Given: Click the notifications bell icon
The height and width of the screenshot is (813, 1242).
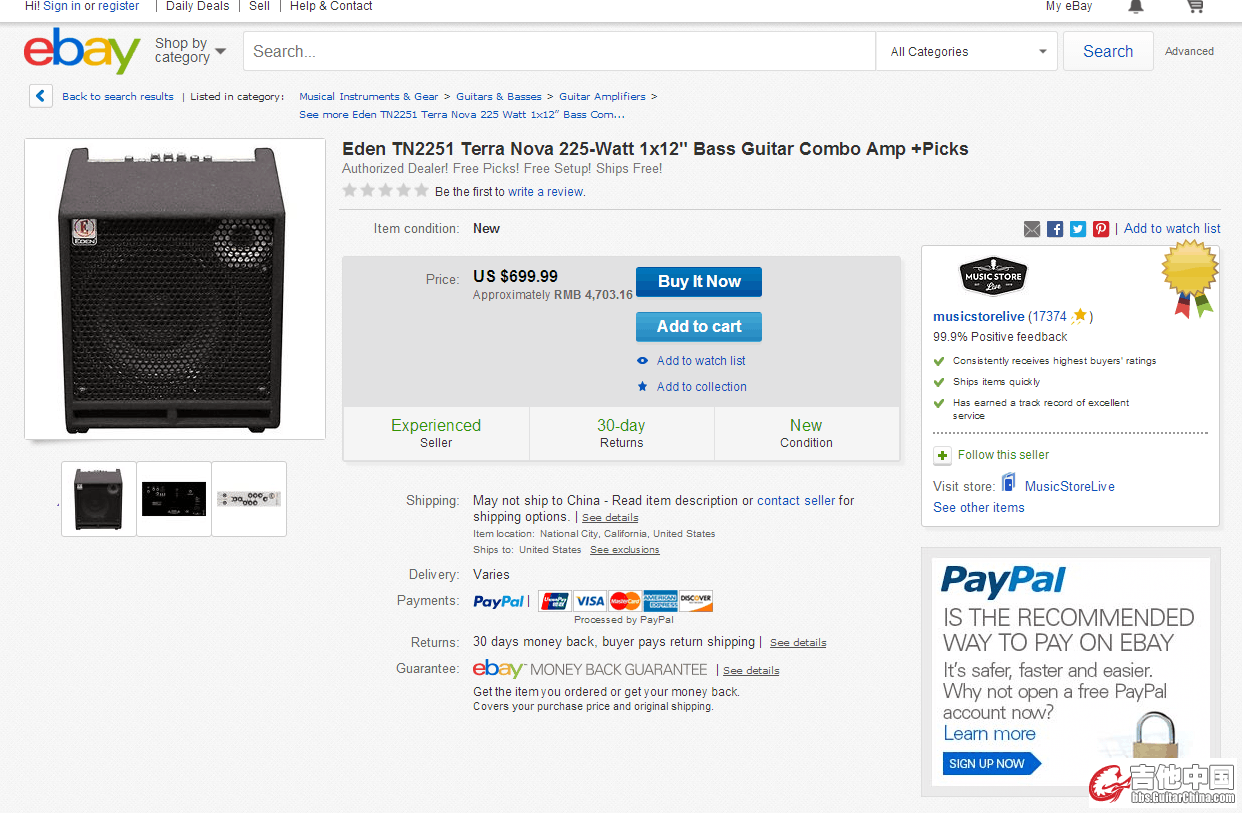Looking at the screenshot, I should click(1135, 7).
